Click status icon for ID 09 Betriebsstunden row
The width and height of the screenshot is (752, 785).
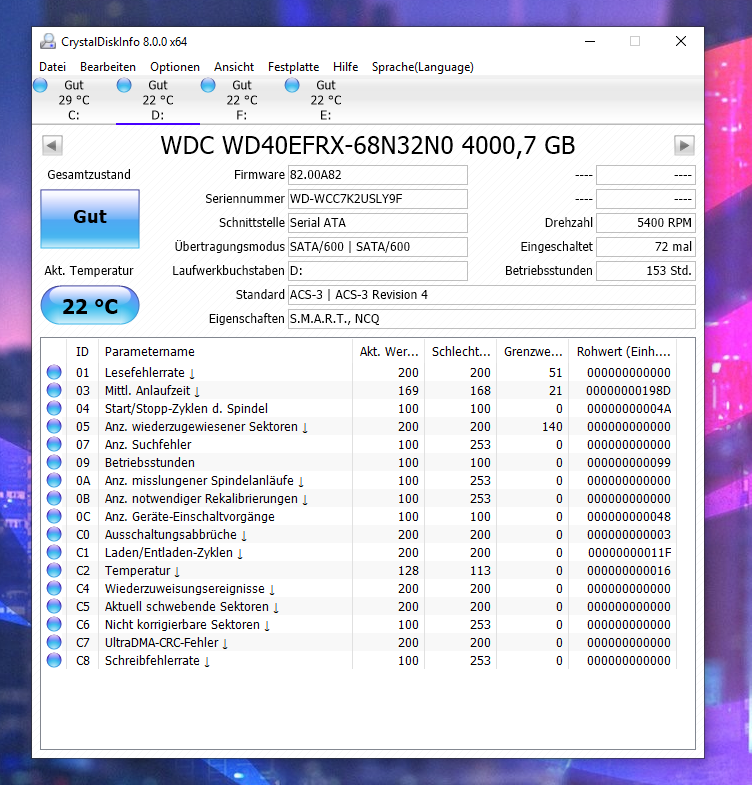click(x=54, y=462)
